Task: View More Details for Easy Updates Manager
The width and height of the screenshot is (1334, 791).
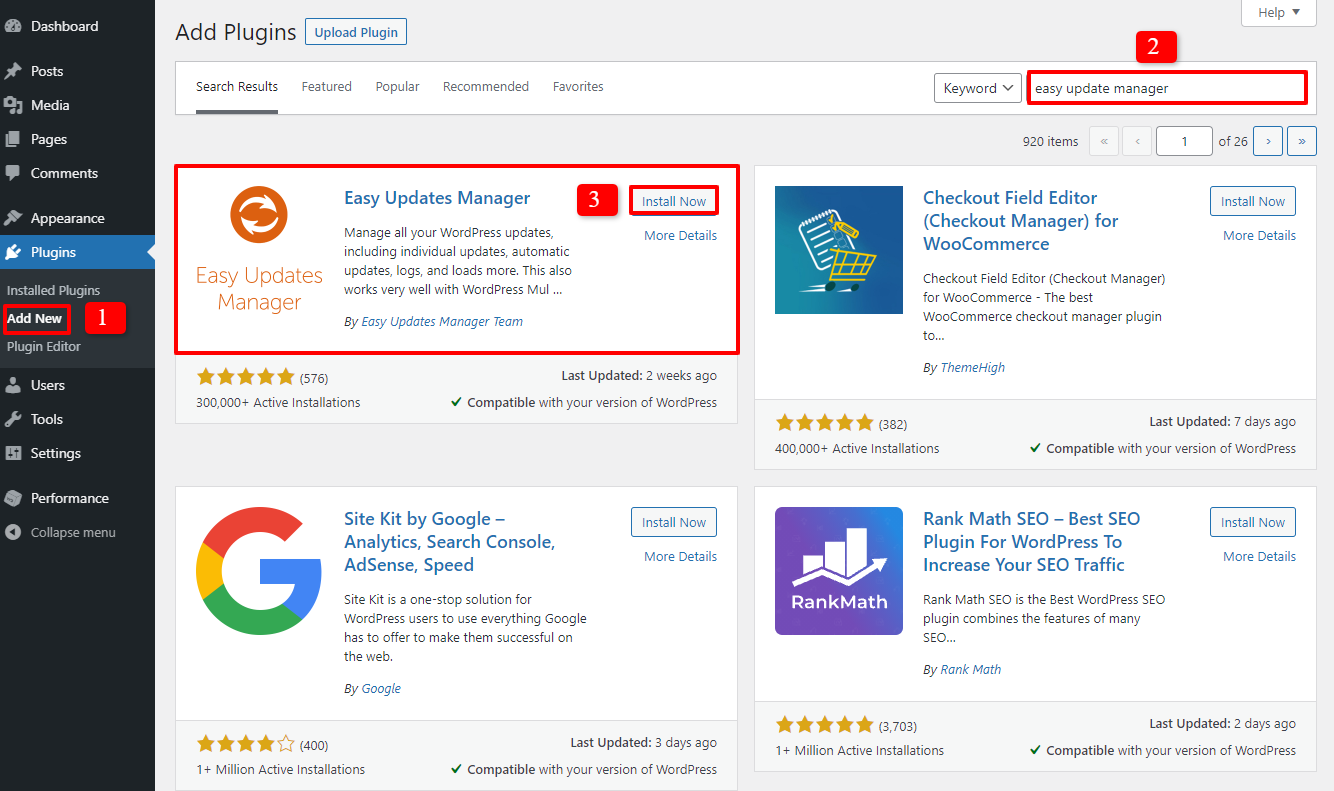Action: click(680, 235)
